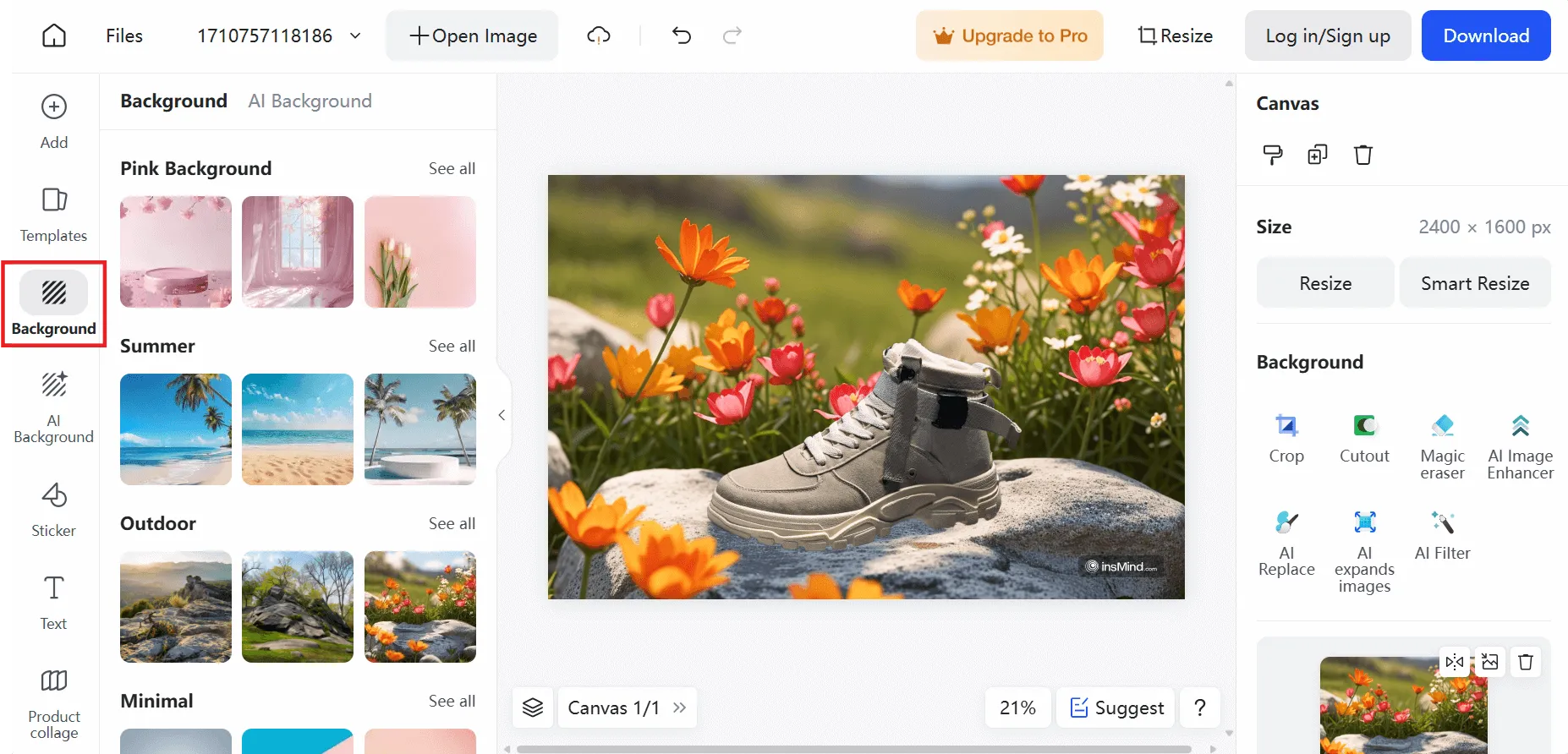Click Upgrade to Pro
This screenshot has width=1568, height=754.
click(1010, 36)
